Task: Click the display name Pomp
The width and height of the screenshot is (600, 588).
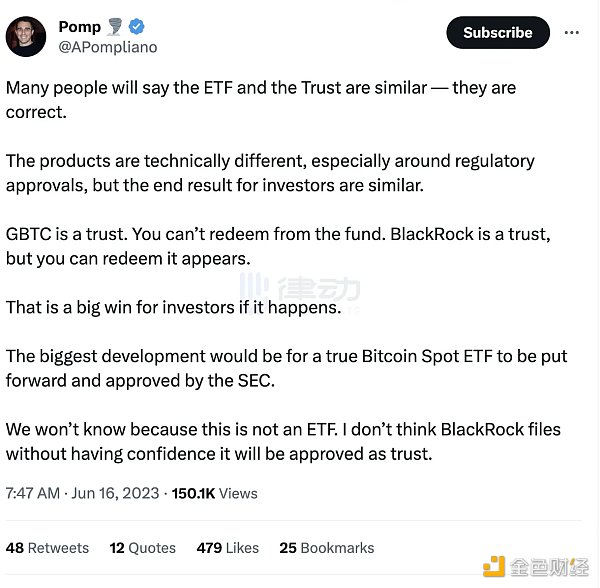Action: 80,26
